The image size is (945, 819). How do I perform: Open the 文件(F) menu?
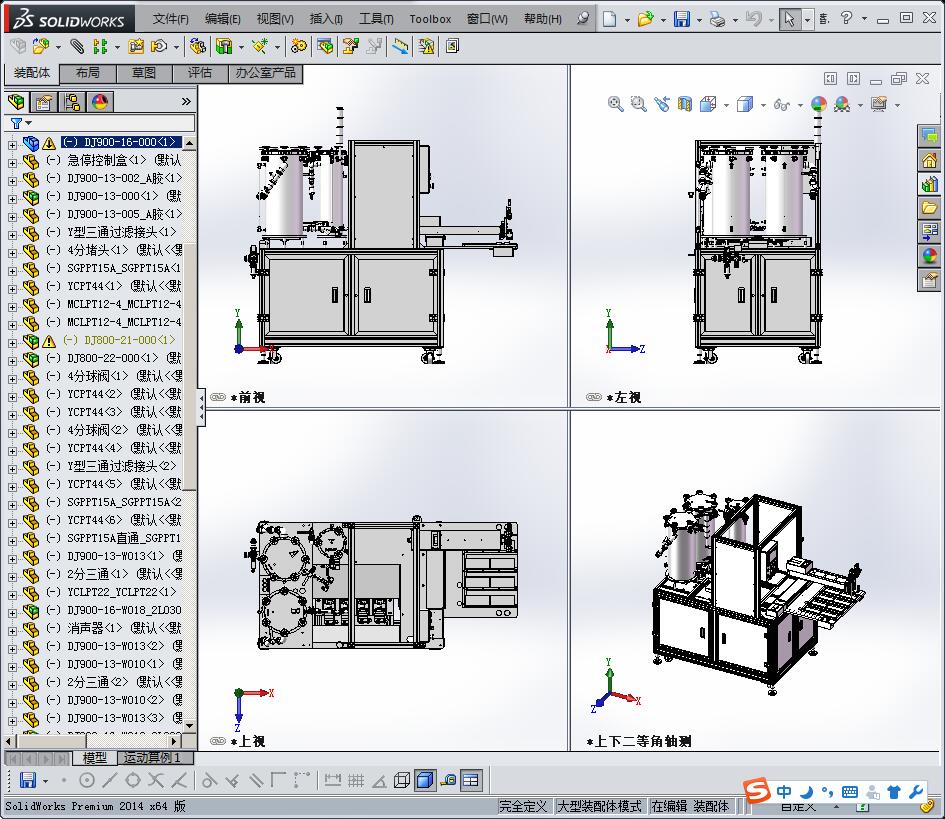pyautogui.click(x=170, y=19)
